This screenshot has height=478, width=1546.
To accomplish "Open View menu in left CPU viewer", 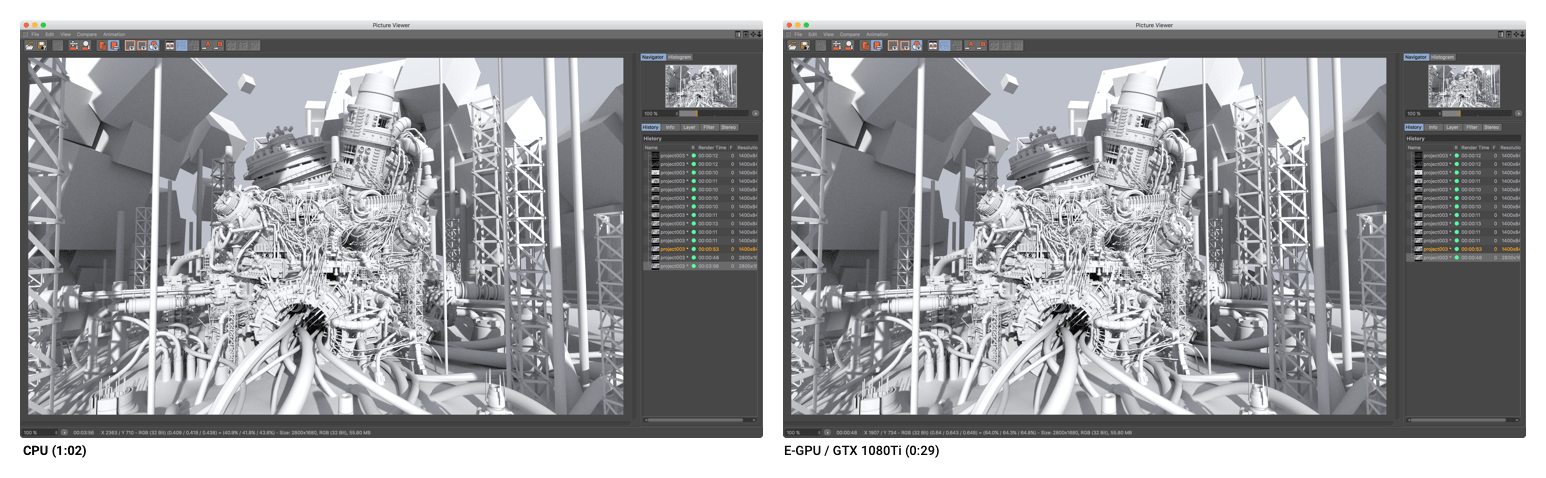I will click(x=65, y=34).
